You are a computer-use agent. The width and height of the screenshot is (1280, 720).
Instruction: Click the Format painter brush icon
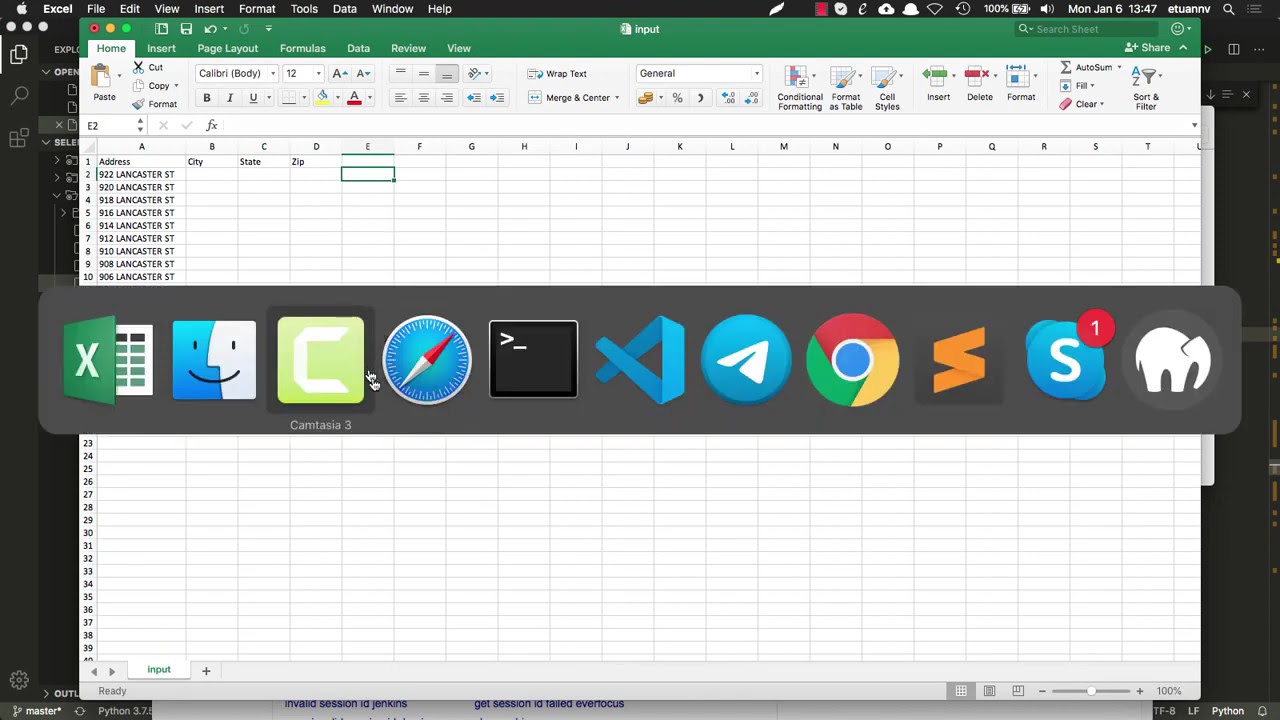pos(139,104)
